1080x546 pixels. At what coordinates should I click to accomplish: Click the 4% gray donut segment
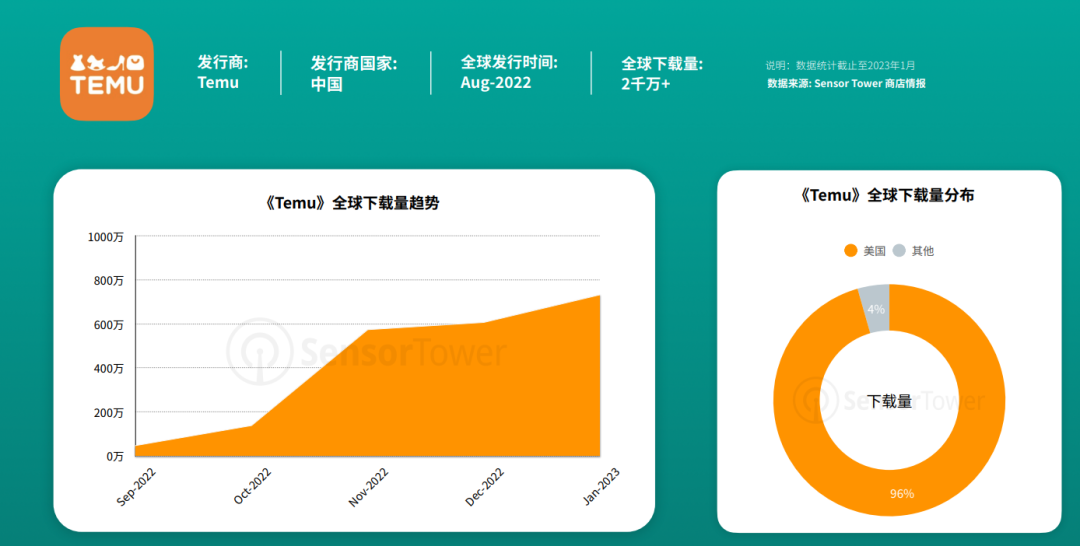point(875,309)
